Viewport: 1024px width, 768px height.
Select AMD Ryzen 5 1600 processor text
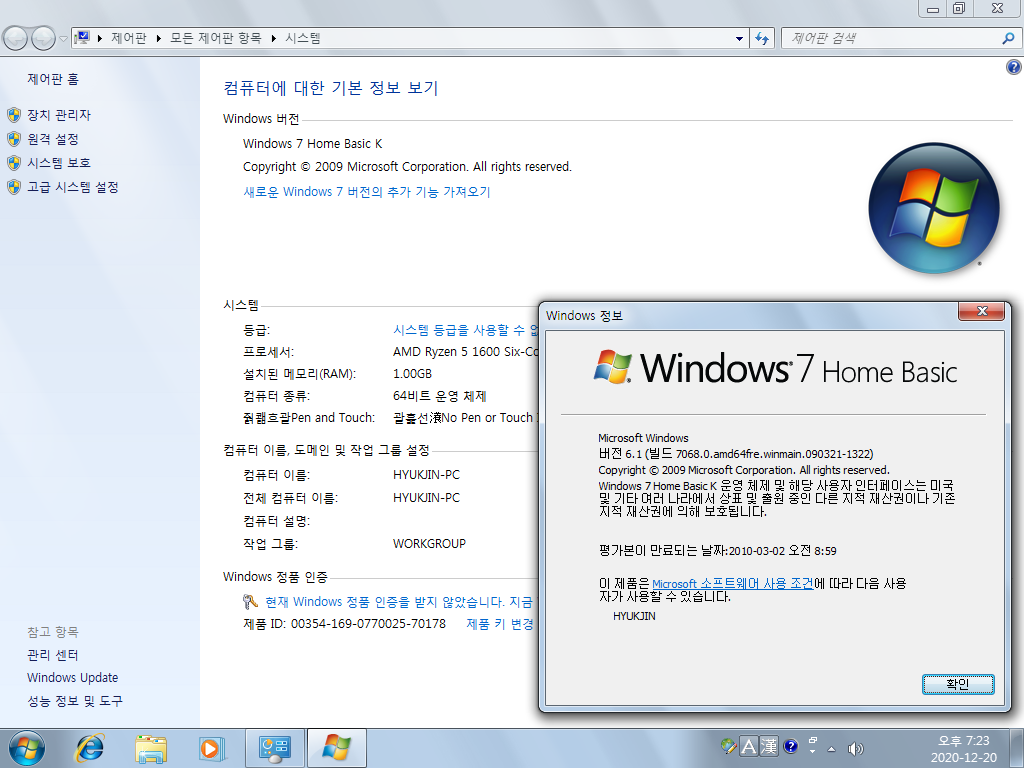[466, 351]
